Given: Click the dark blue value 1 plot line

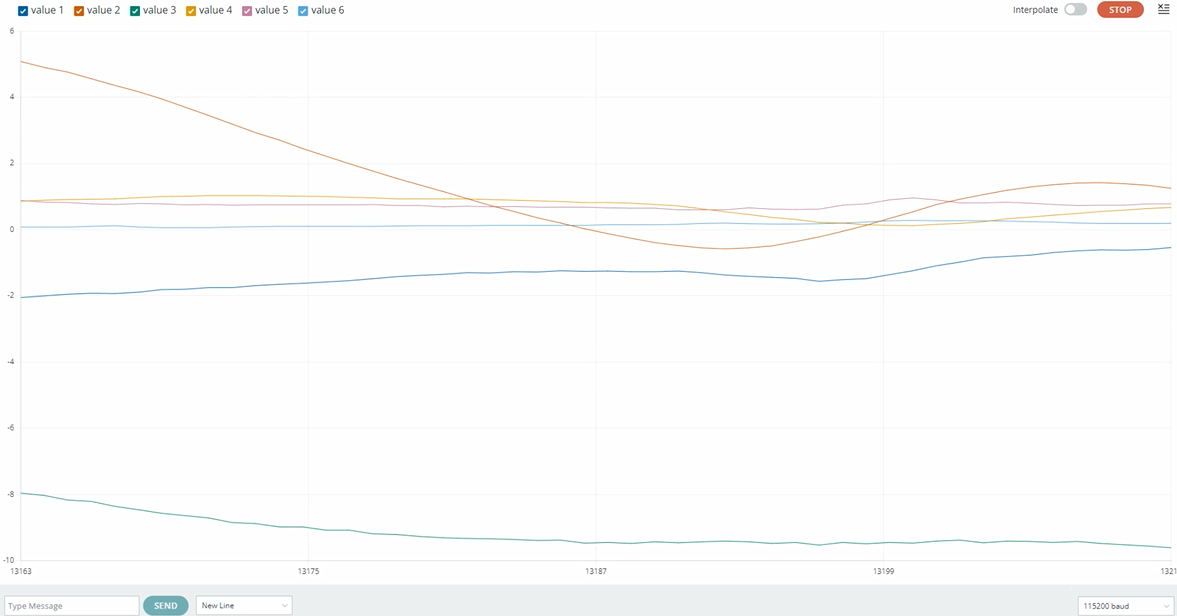Looking at the screenshot, I should coord(400,276).
